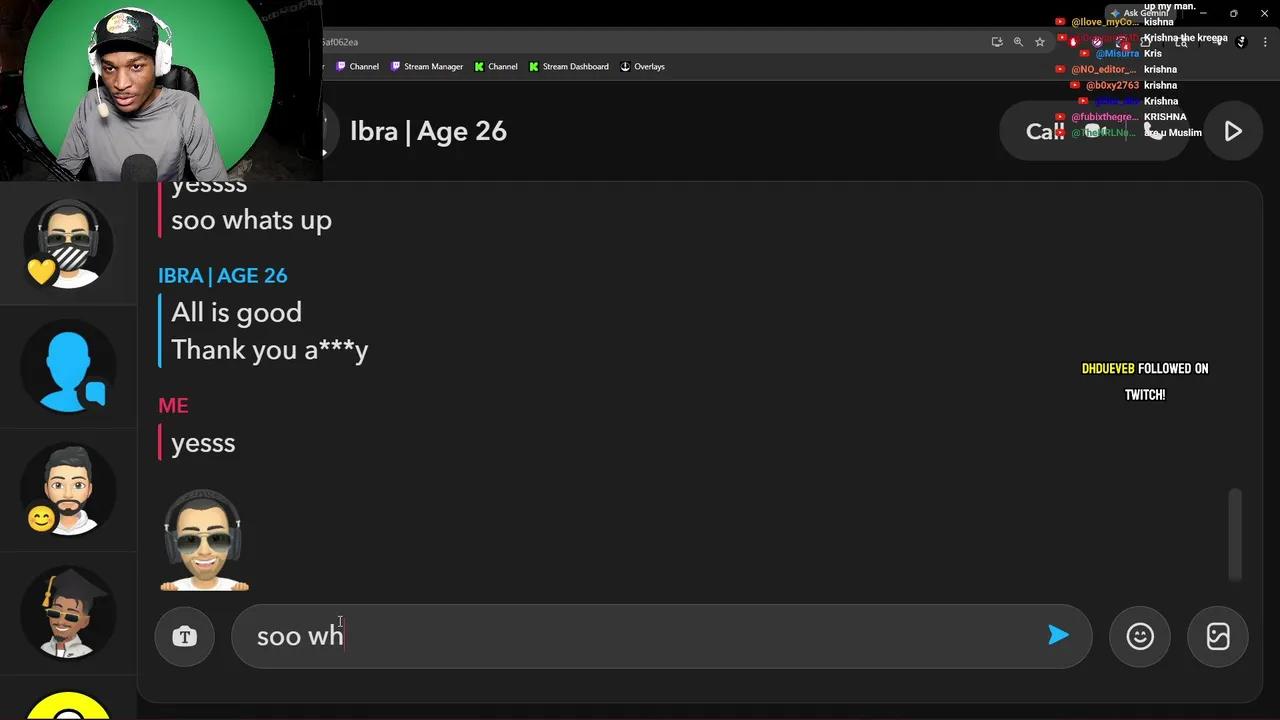This screenshot has width=1280, height=720.
Task: Click the Call button in chat header
Action: (1045, 131)
